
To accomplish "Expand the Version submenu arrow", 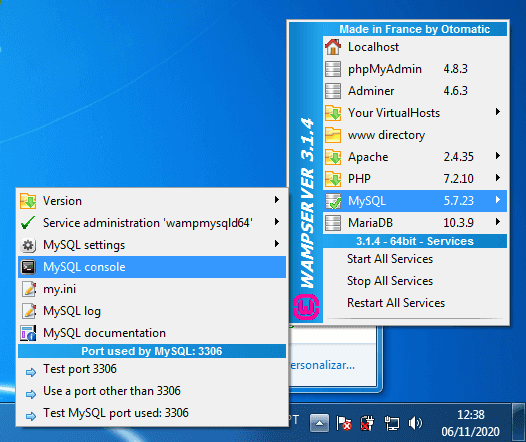I will coord(277,200).
